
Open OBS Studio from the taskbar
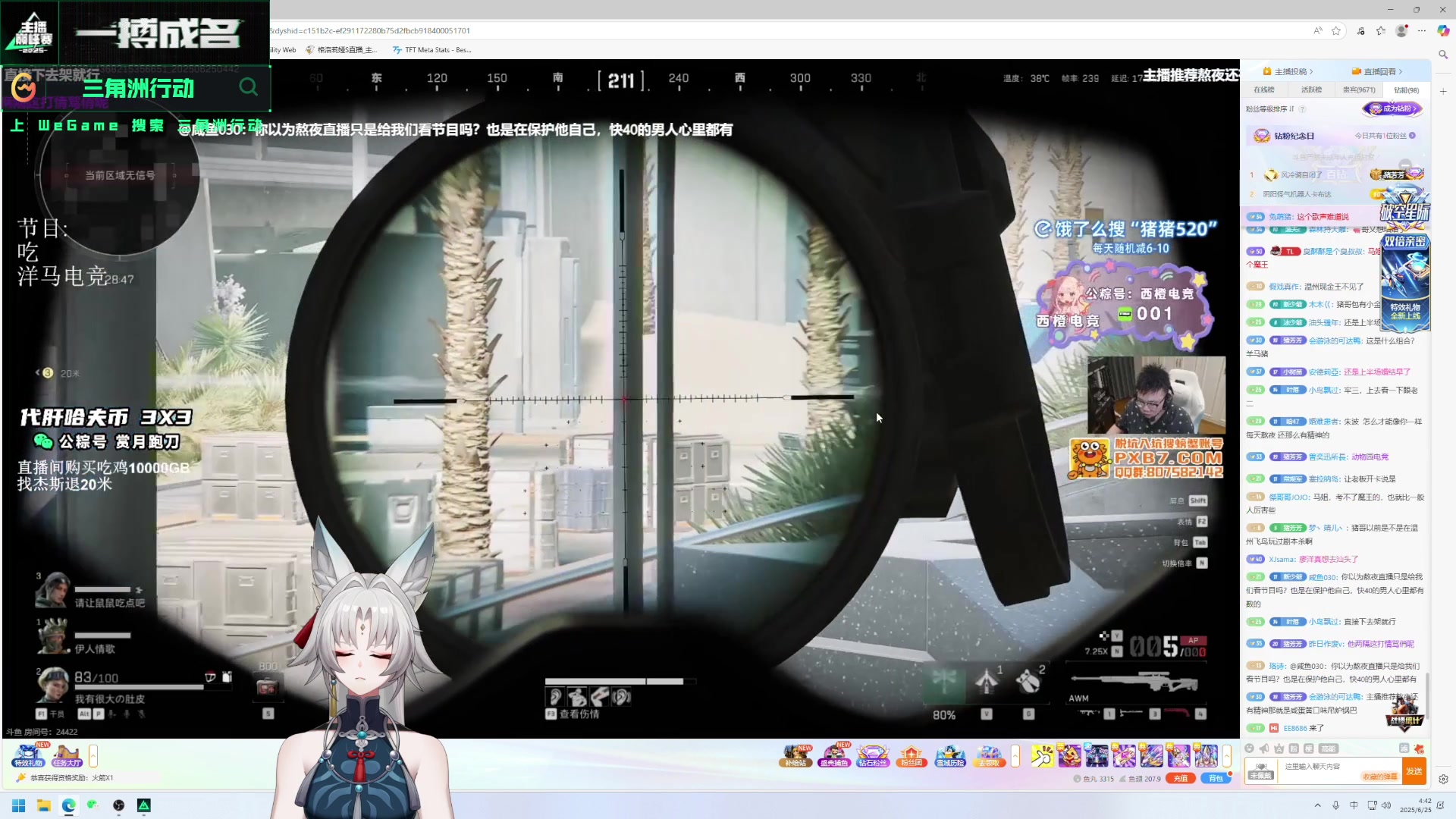point(119,805)
